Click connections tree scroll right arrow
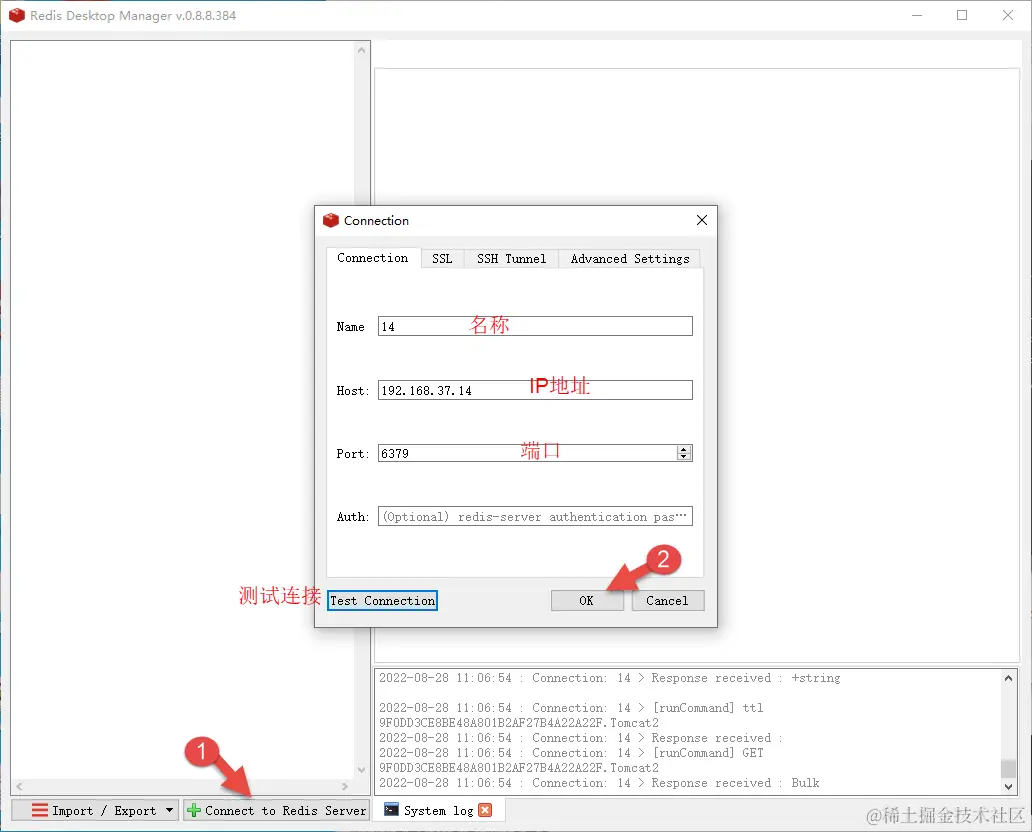 tap(345, 786)
